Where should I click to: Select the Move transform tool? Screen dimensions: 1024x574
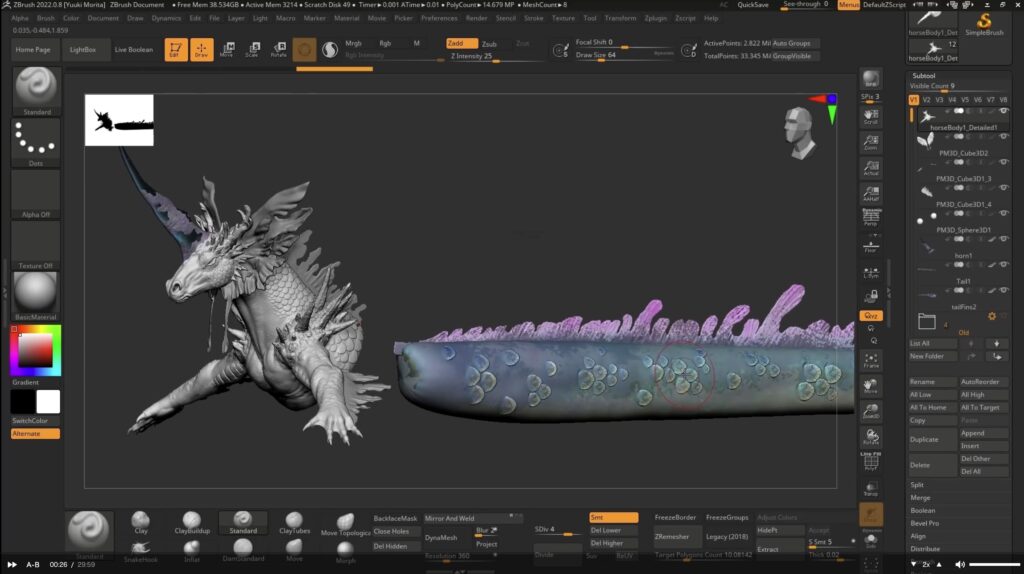pos(227,49)
